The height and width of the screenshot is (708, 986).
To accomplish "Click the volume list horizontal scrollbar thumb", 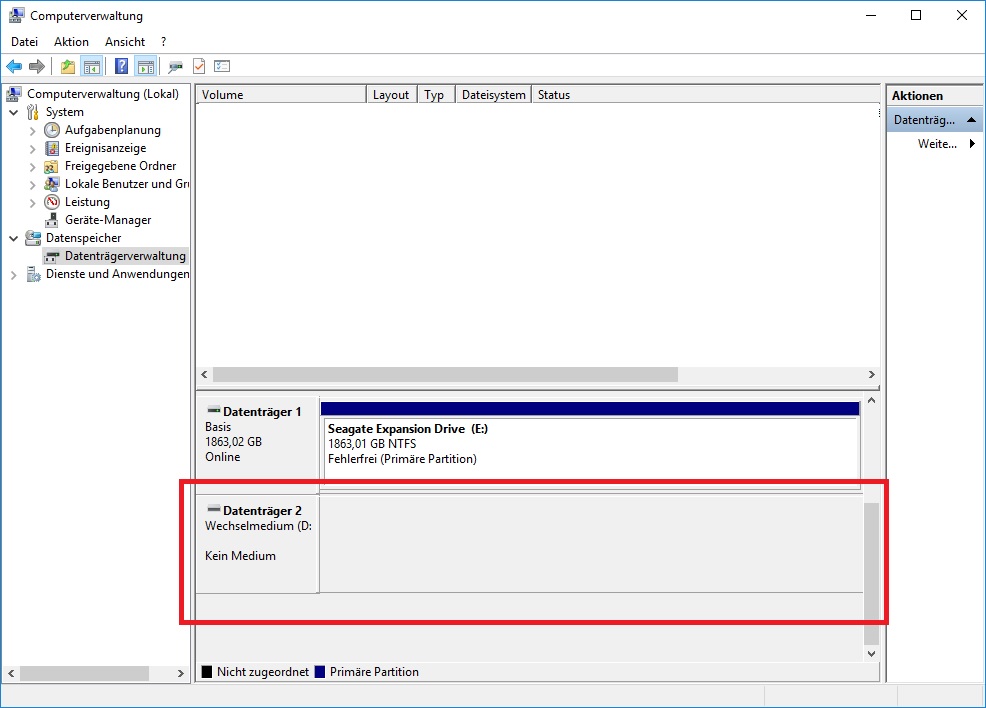I will (x=445, y=375).
